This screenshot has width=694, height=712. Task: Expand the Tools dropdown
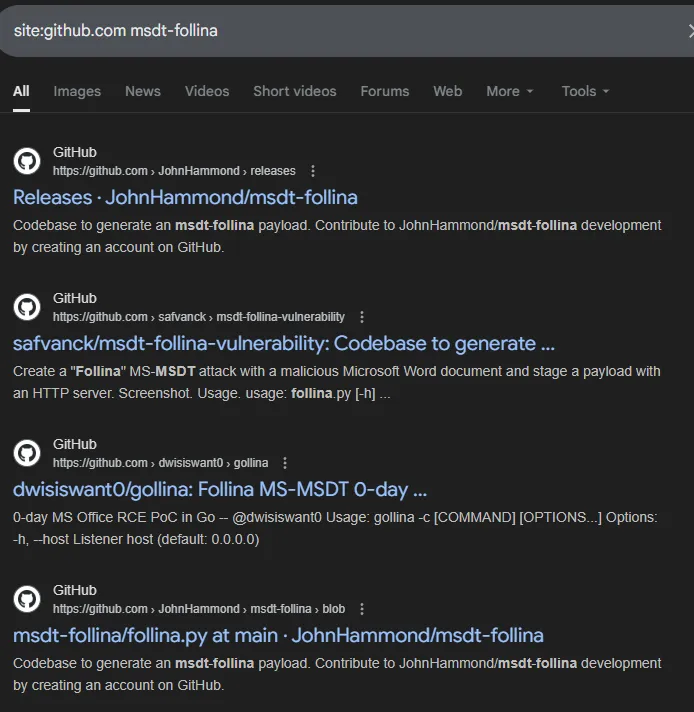point(585,91)
